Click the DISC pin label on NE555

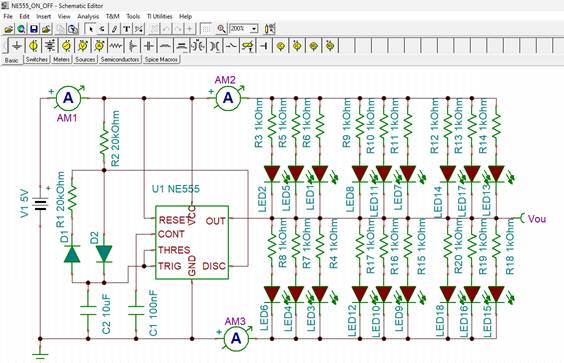click(214, 266)
